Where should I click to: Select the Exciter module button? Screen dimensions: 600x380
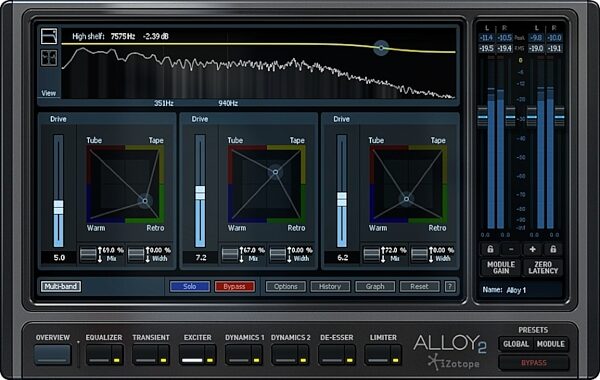[192, 355]
